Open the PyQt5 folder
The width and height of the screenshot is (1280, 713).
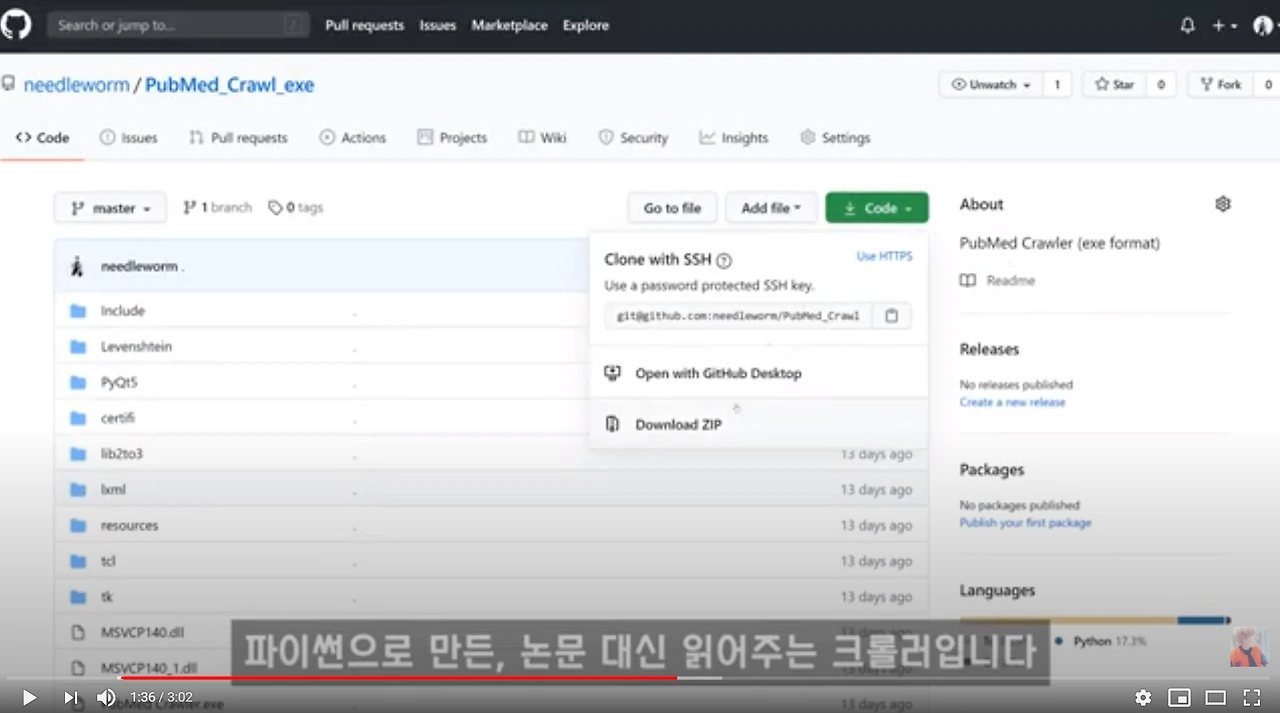(119, 382)
